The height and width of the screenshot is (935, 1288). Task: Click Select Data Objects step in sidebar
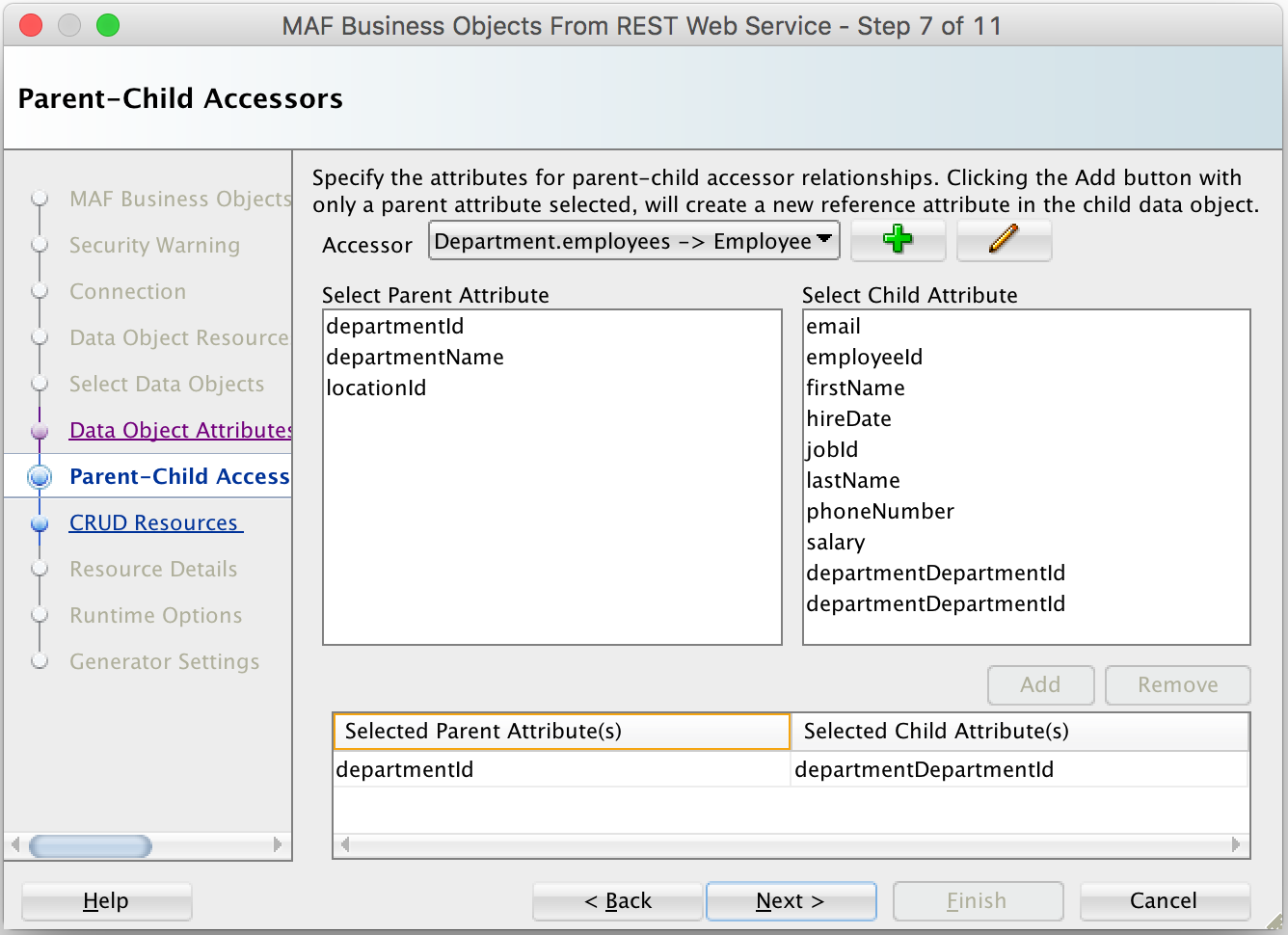(x=166, y=384)
